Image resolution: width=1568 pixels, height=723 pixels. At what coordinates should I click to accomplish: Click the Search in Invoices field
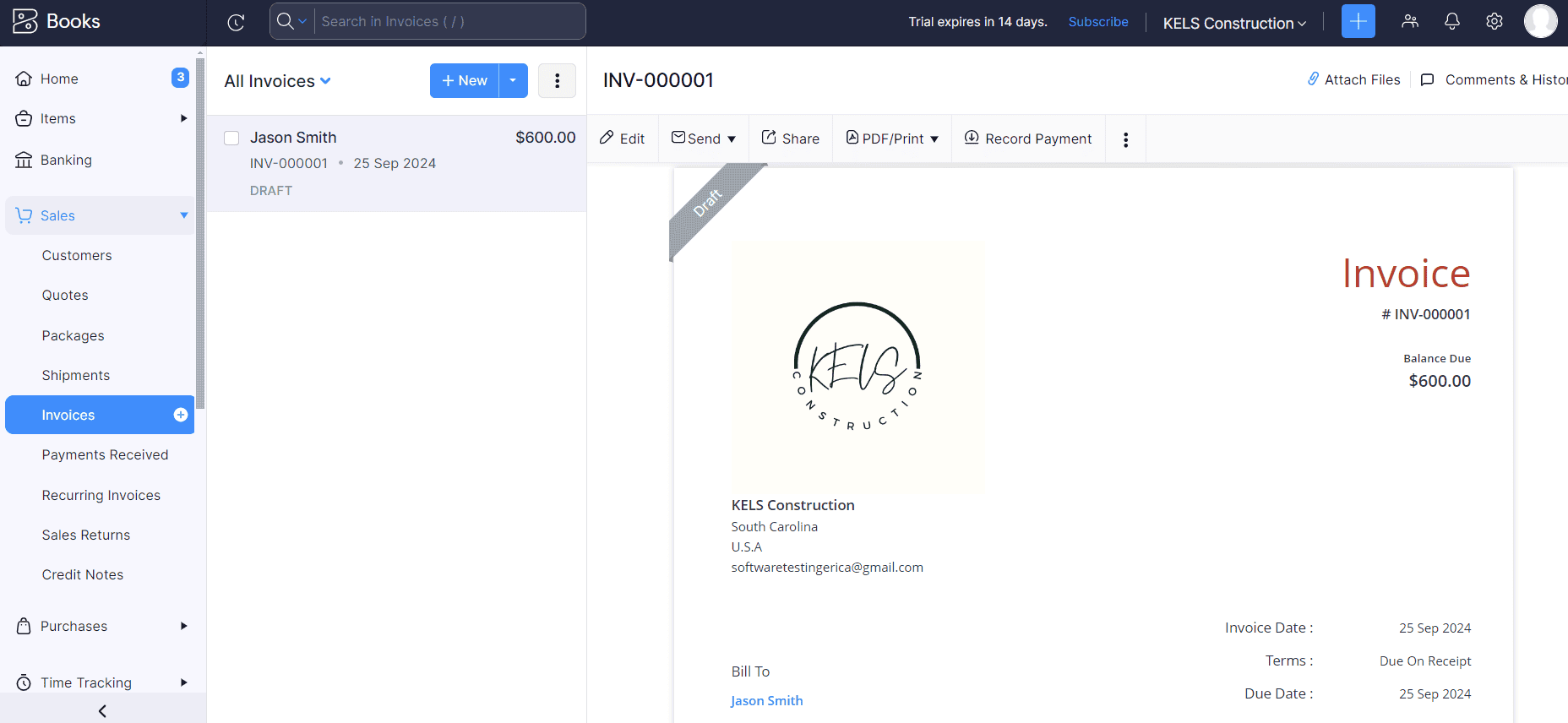tap(448, 21)
